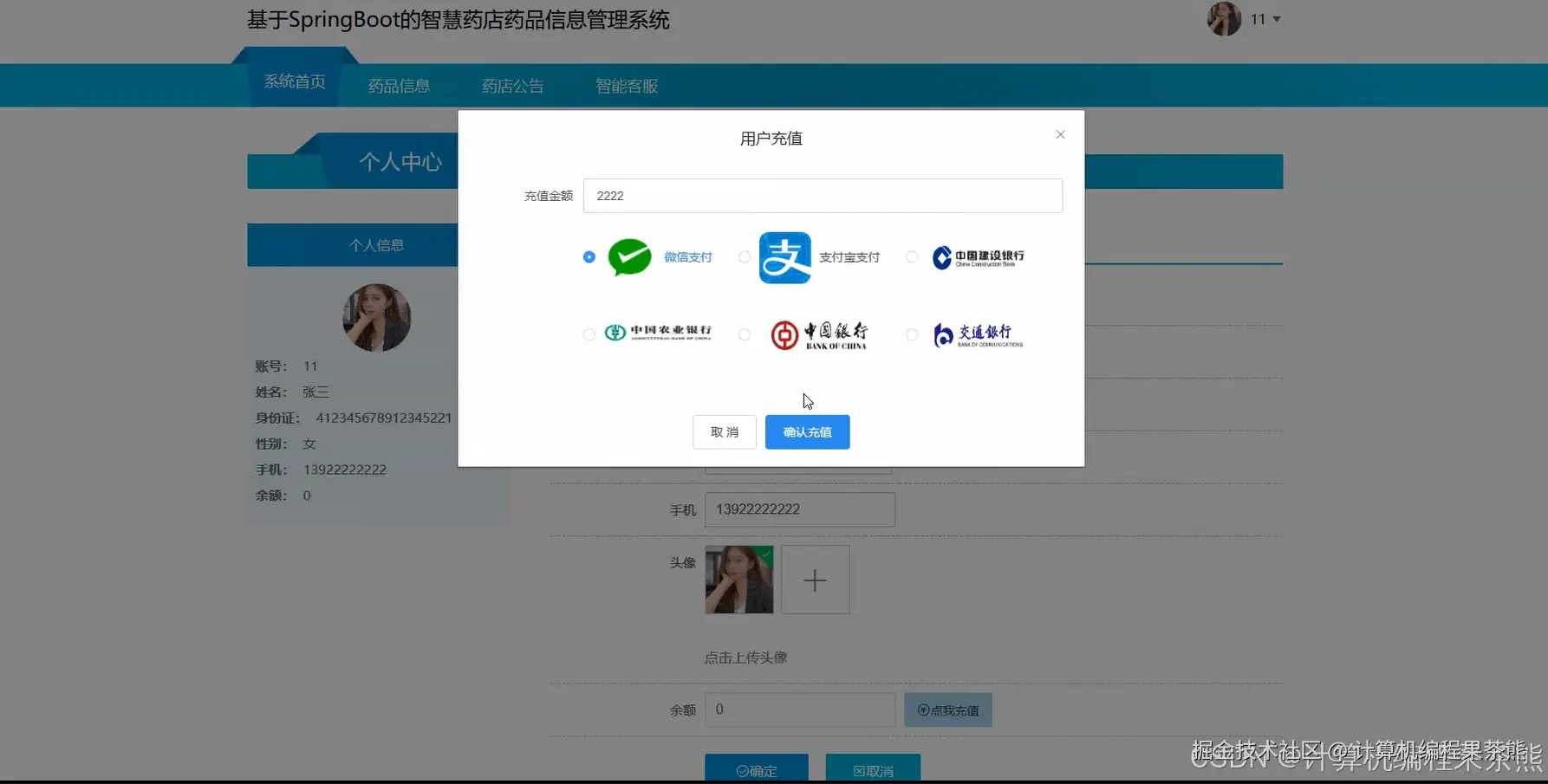Click the recharge icon on 点我充值 button
The image size is (1548, 784).
click(923, 709)
